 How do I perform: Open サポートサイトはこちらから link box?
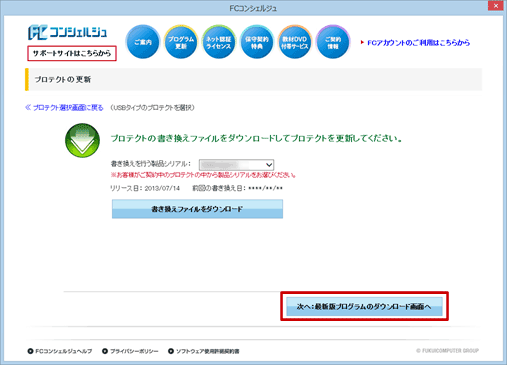pos(72,53)
